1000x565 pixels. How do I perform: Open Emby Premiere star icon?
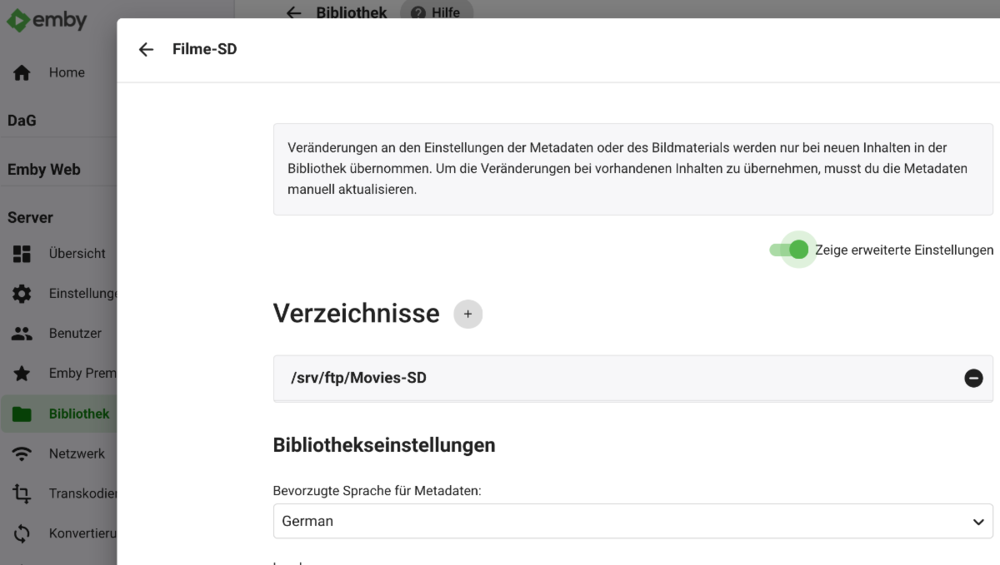(22, 373)
